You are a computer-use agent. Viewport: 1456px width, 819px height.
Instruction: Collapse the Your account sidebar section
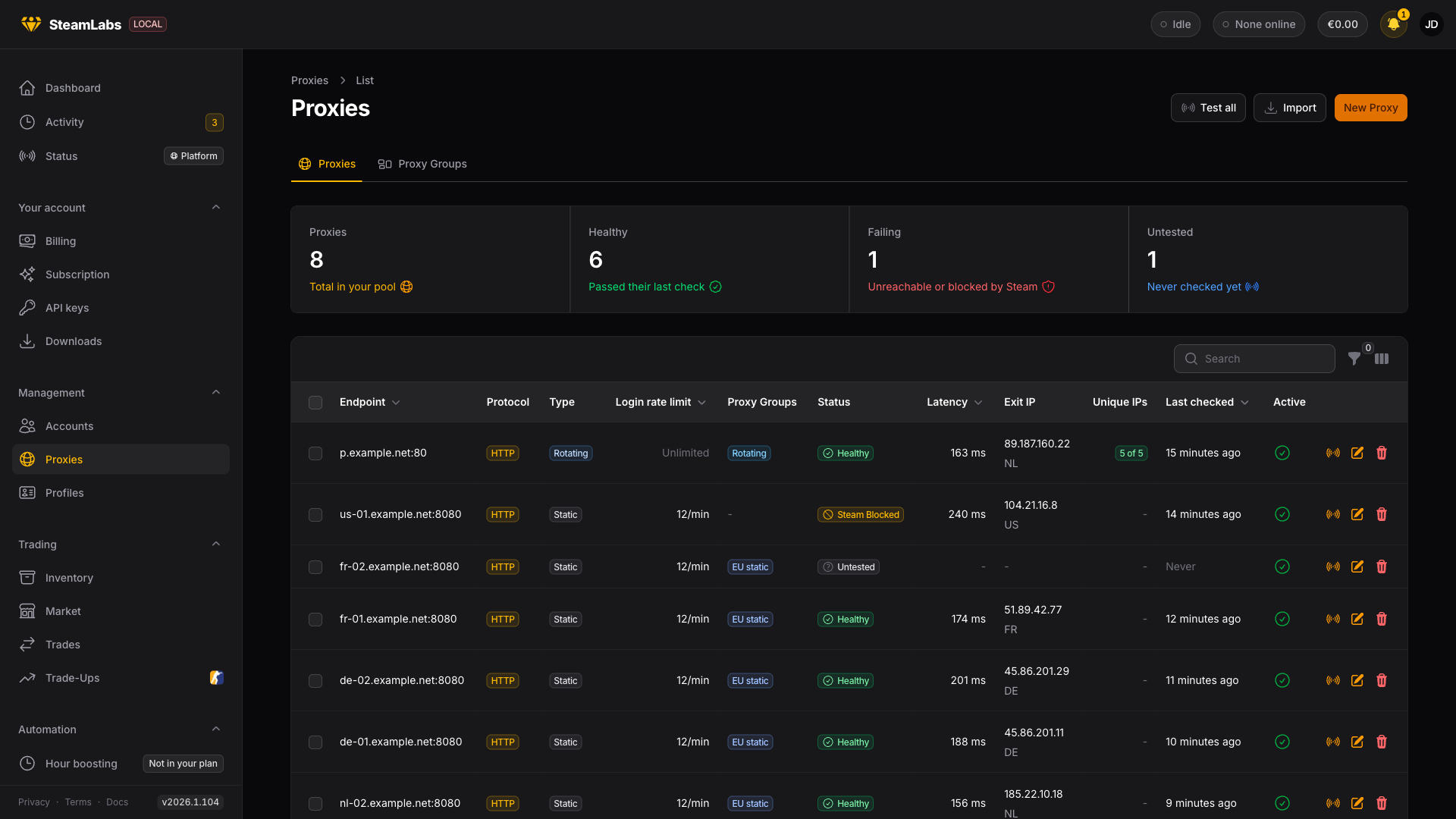pyautogui.click(x=216, y=207)
